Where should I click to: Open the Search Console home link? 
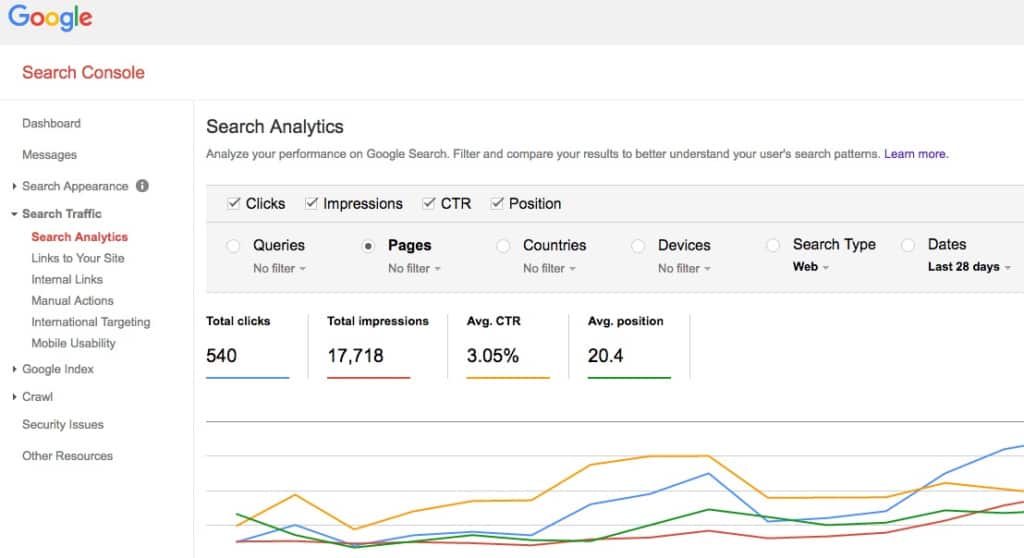pyautogui.click(x=83, y=73)
